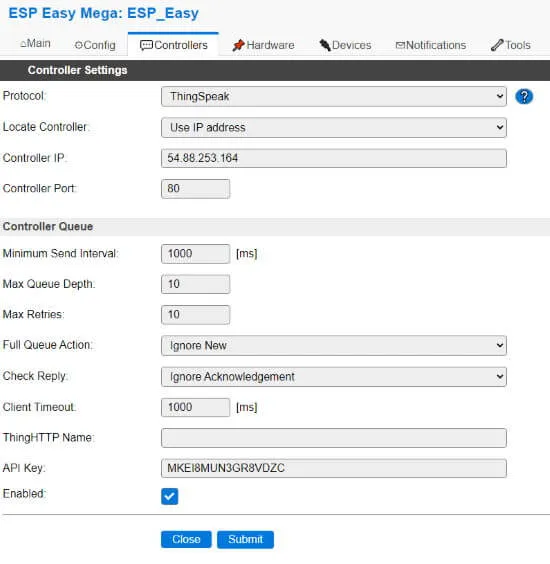Viewport: 550px width, 564px height.
Task: Toggle the Enabled checkbox
Action: tap(169, 496)
